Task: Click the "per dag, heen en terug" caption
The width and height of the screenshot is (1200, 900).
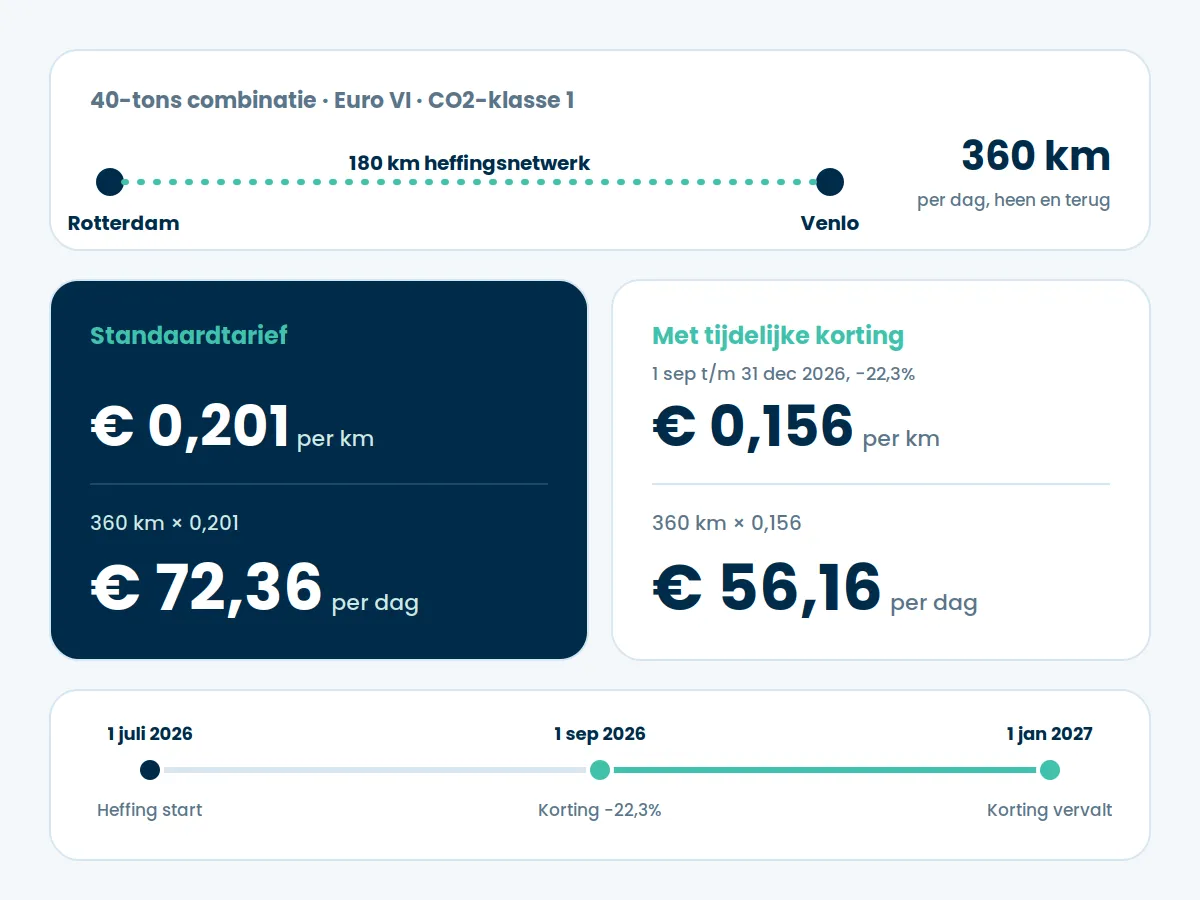Action: point(1013,200)
